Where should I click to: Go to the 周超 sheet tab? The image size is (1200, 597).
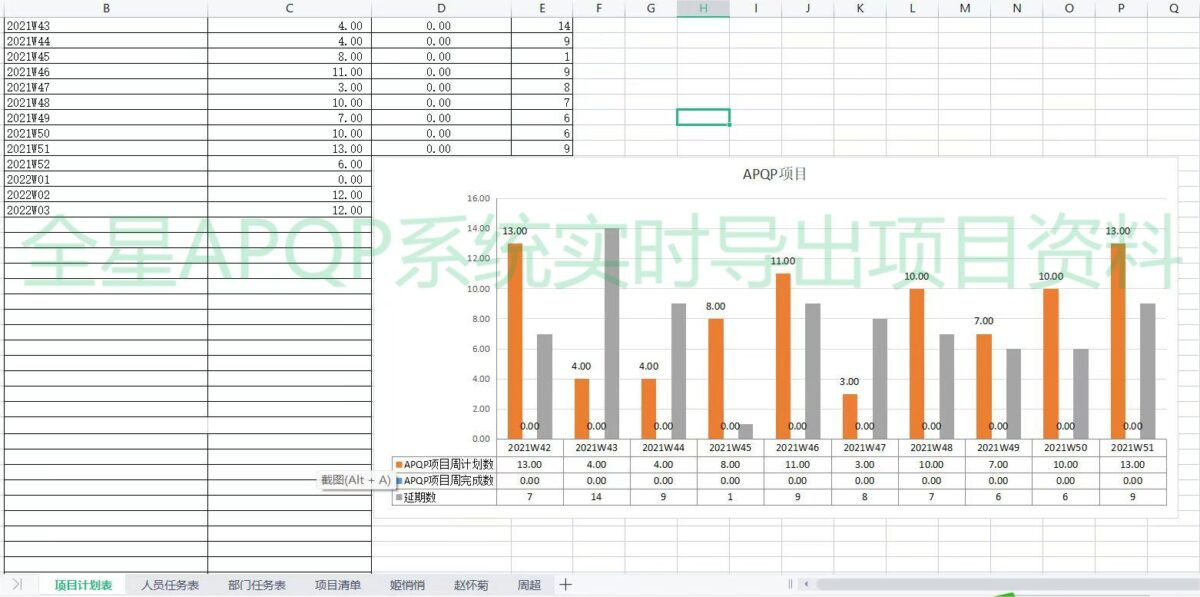(528, 585)
